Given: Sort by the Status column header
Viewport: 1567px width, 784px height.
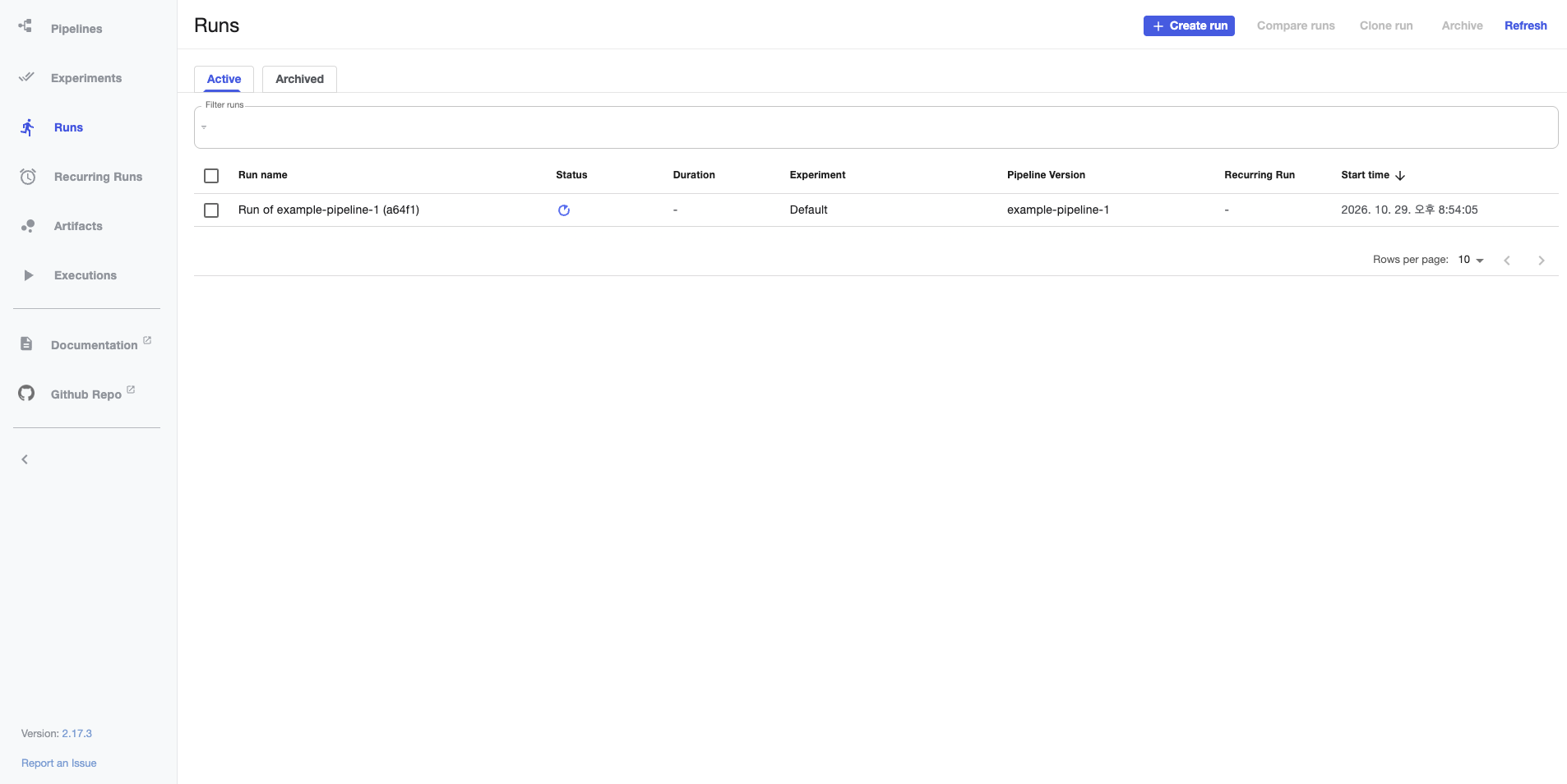Looking at the screenshot, I should [x=571, y=175].
